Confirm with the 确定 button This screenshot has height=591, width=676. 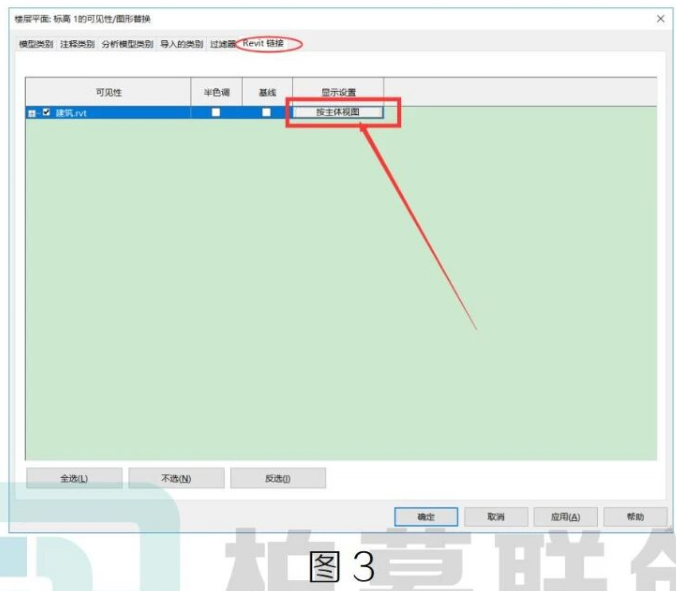point(426,516)
